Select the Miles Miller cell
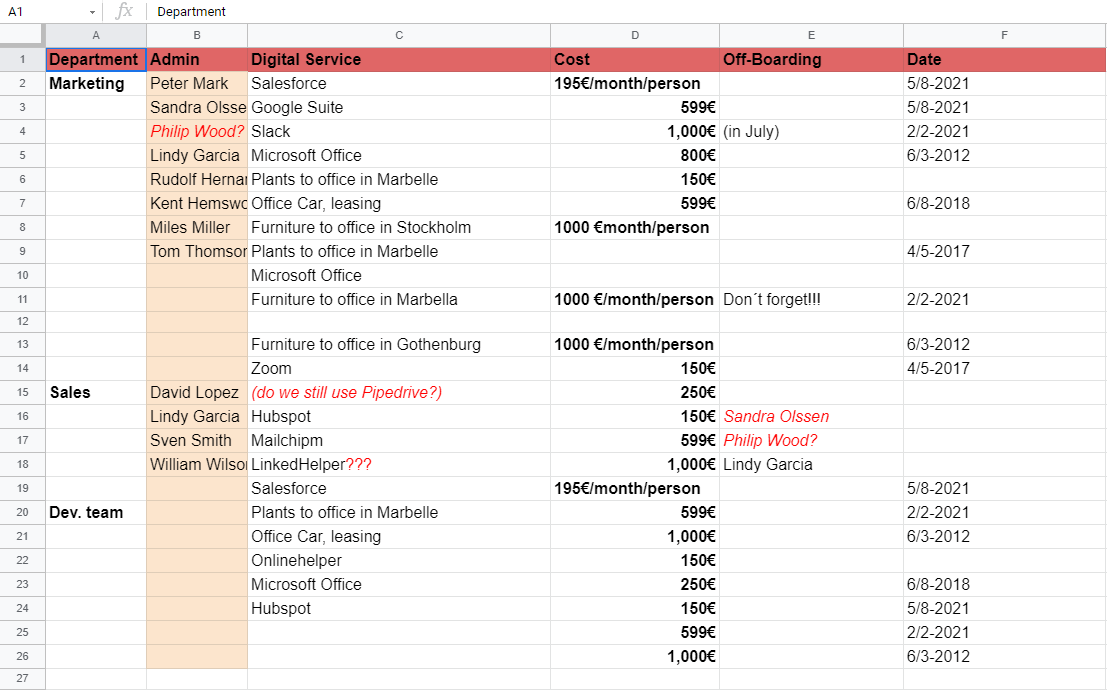Screen dimensions: 1107x690 click(197, 227)
